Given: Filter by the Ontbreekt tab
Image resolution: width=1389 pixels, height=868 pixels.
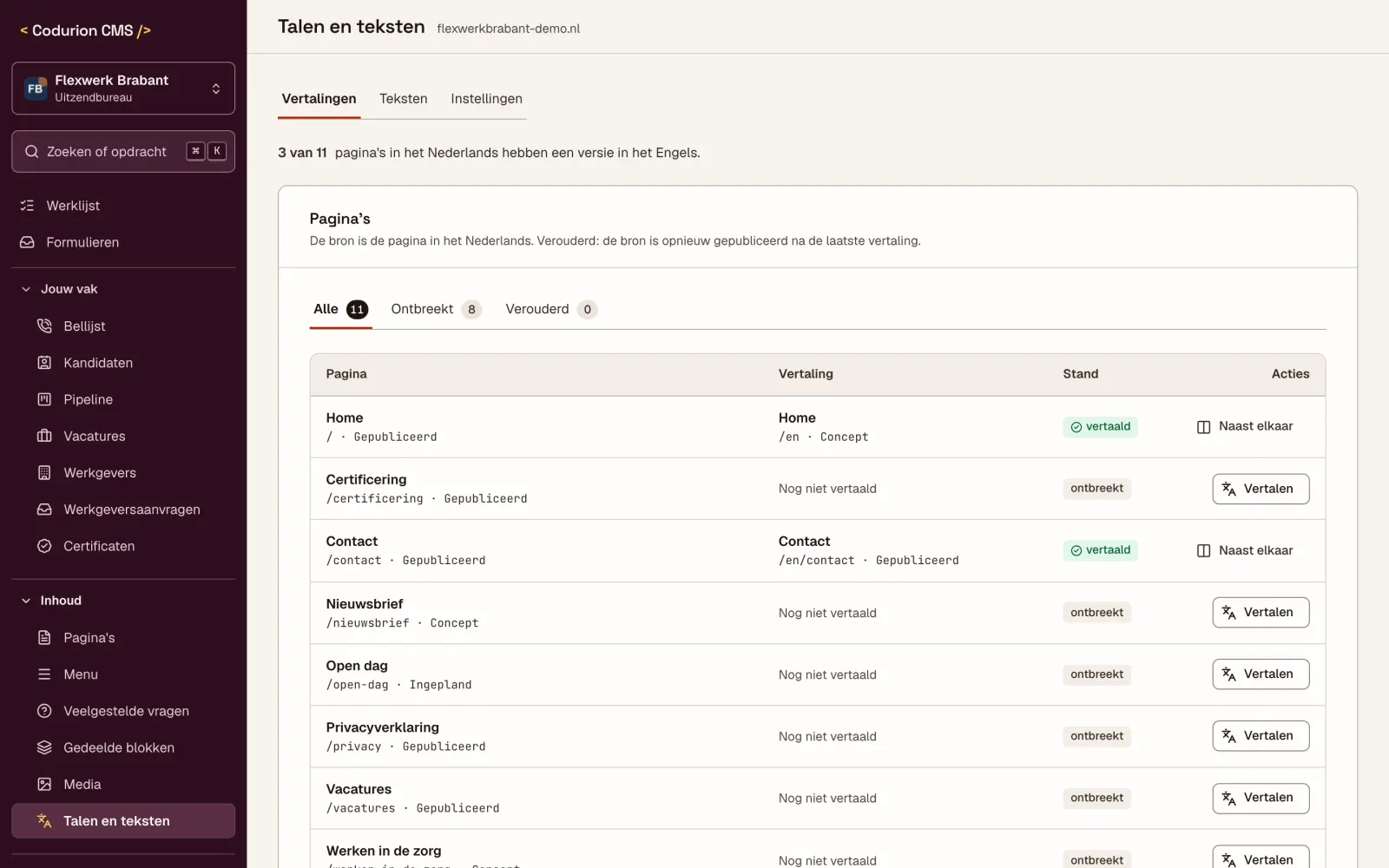Looking at the screenshot, I should 436,309.
